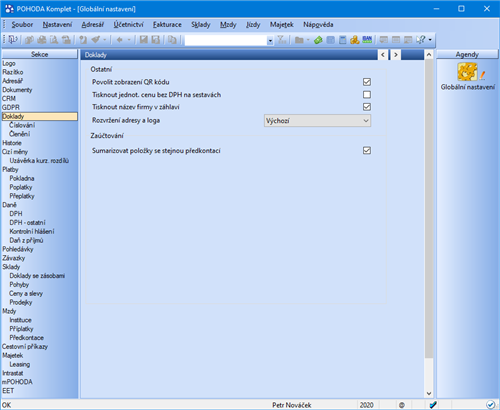This screenshot has height=410, width=500.
Task: Open the Nastavení menu
Action: click(57, 24)
